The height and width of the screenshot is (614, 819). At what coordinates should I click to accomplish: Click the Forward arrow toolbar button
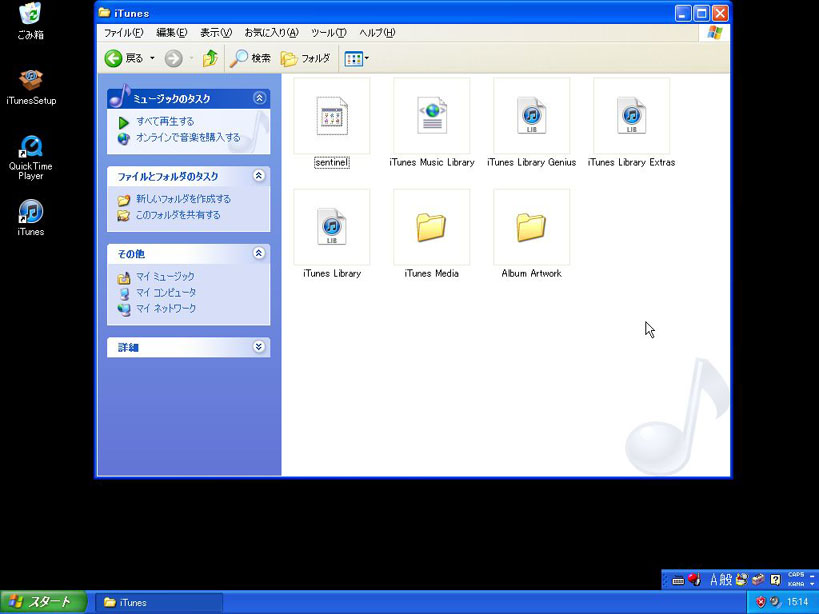click(174, 58)
